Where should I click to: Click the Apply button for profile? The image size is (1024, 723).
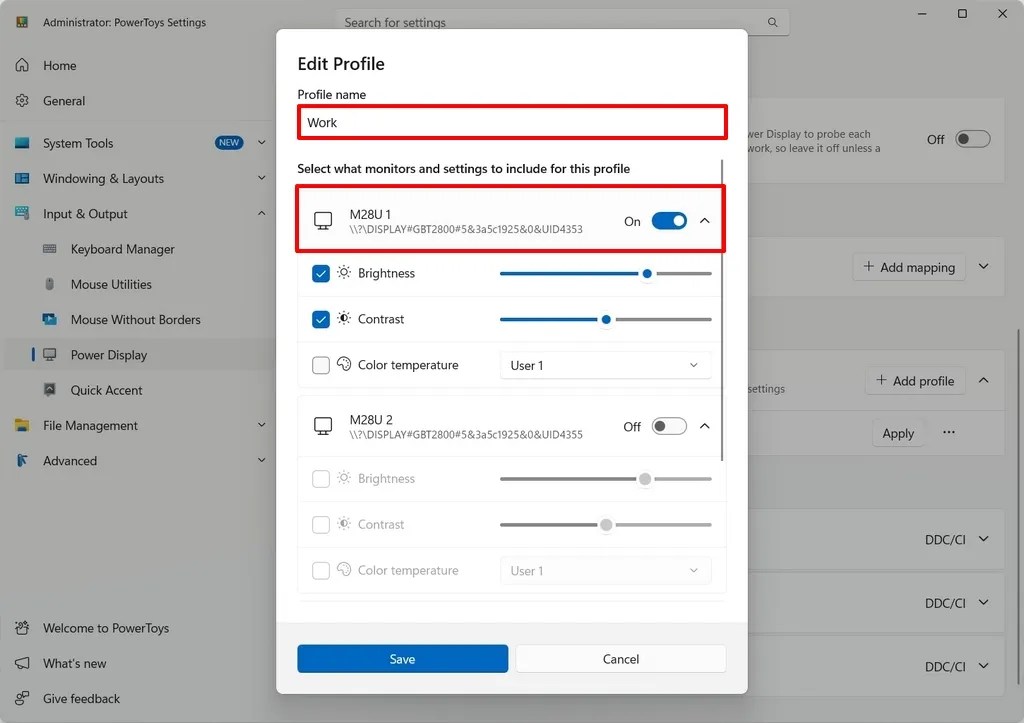(898, 433)
